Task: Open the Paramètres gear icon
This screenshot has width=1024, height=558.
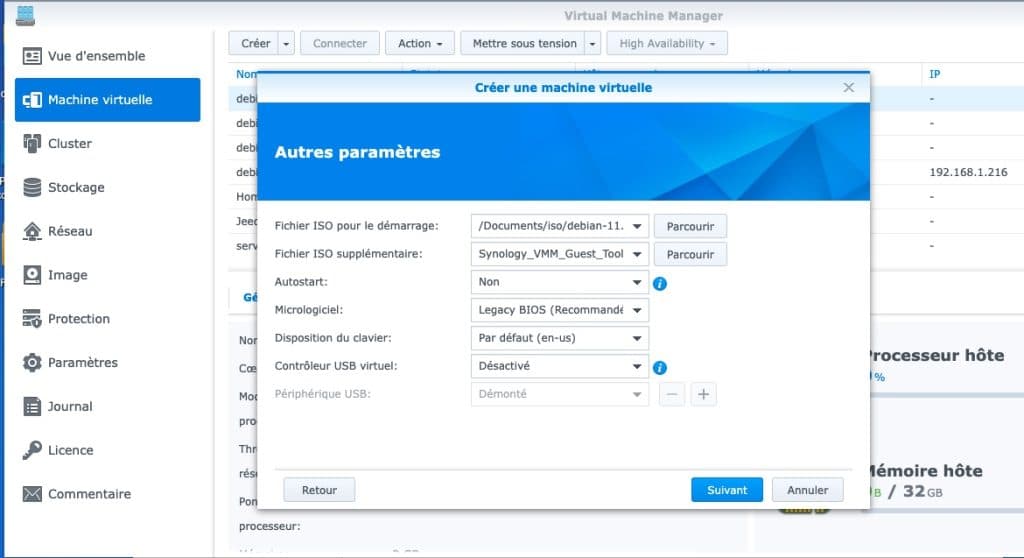Action: [x=32, y=363]
